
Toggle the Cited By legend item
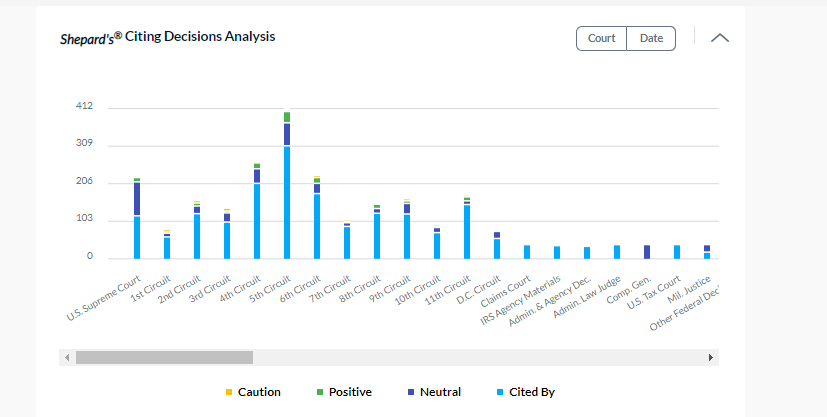526,392
